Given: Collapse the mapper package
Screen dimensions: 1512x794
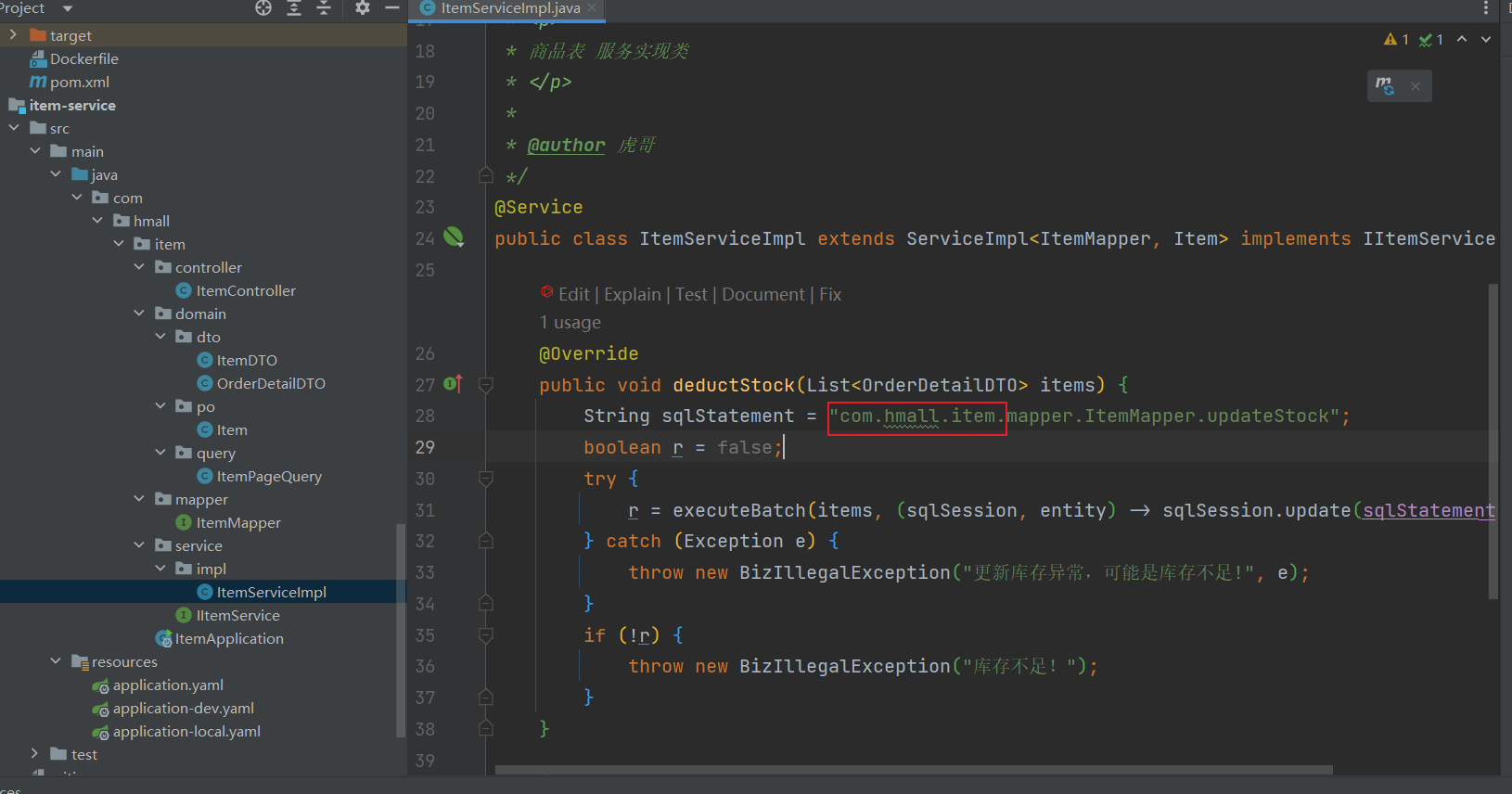Looking at the screenshot, I should pyautogui.click(x=139, y=499).
